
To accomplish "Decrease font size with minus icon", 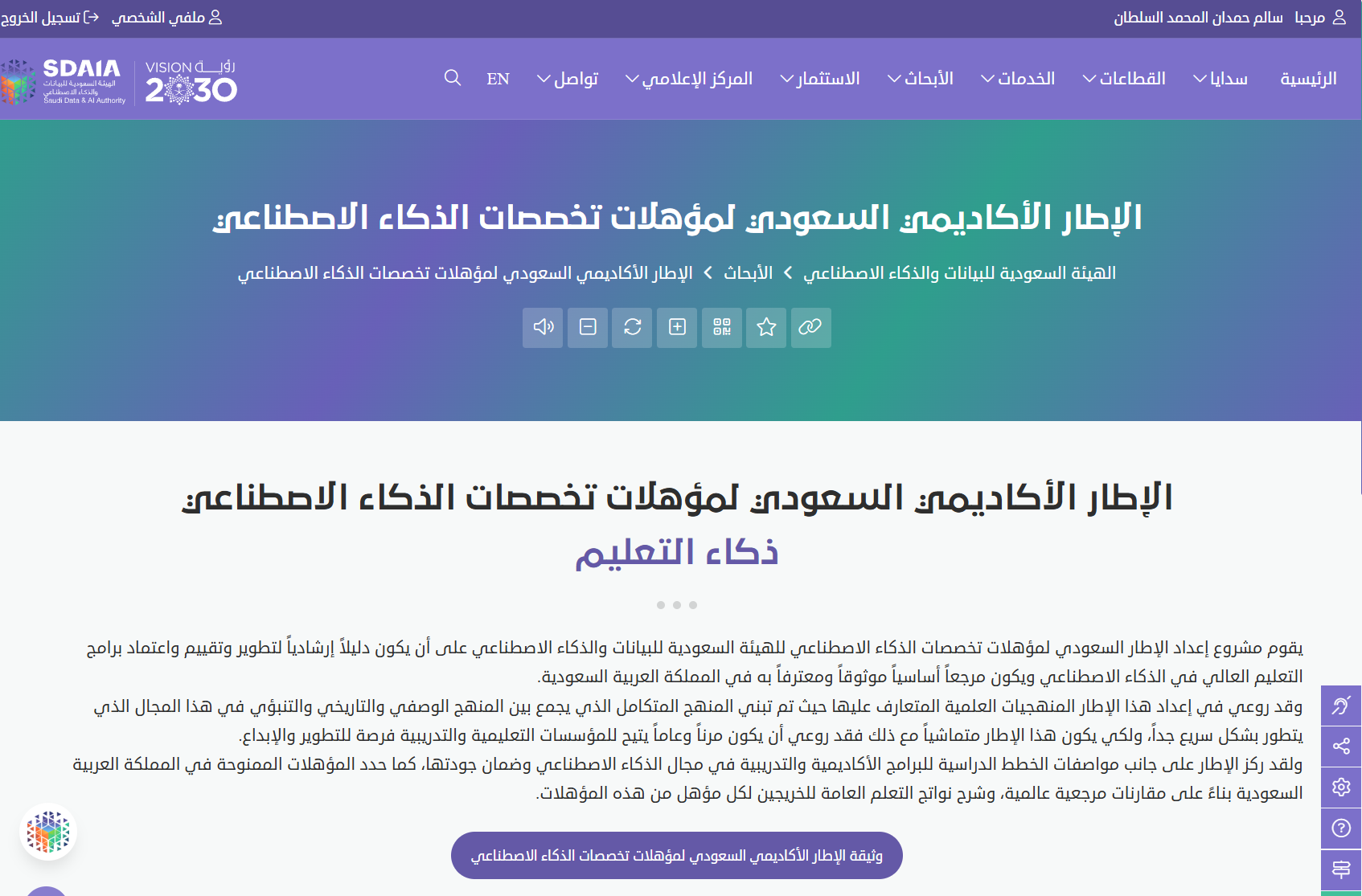I will pos(588,327).
